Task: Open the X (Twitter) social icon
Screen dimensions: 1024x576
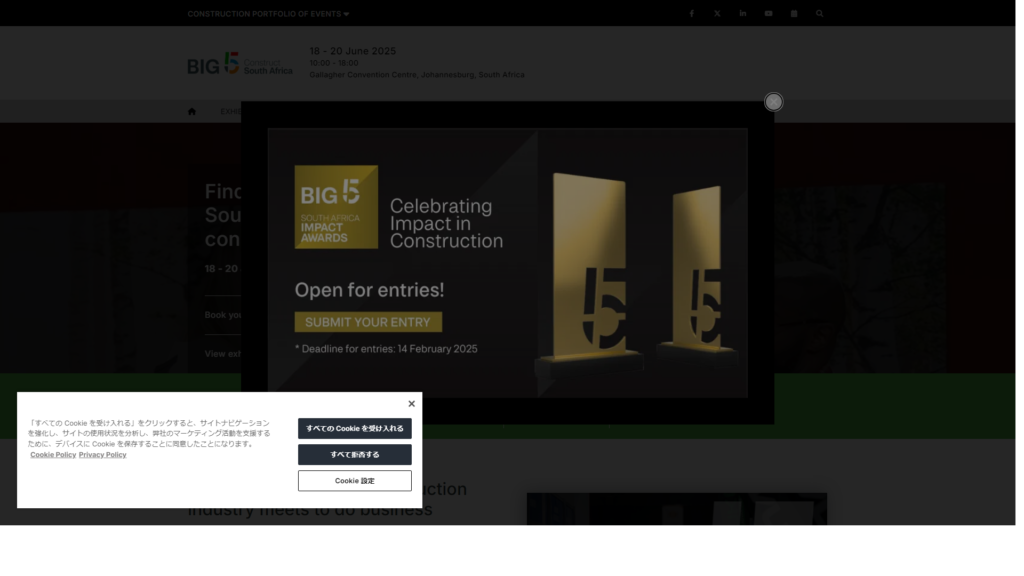Action: pyautogui.click(x=717, y=14)
